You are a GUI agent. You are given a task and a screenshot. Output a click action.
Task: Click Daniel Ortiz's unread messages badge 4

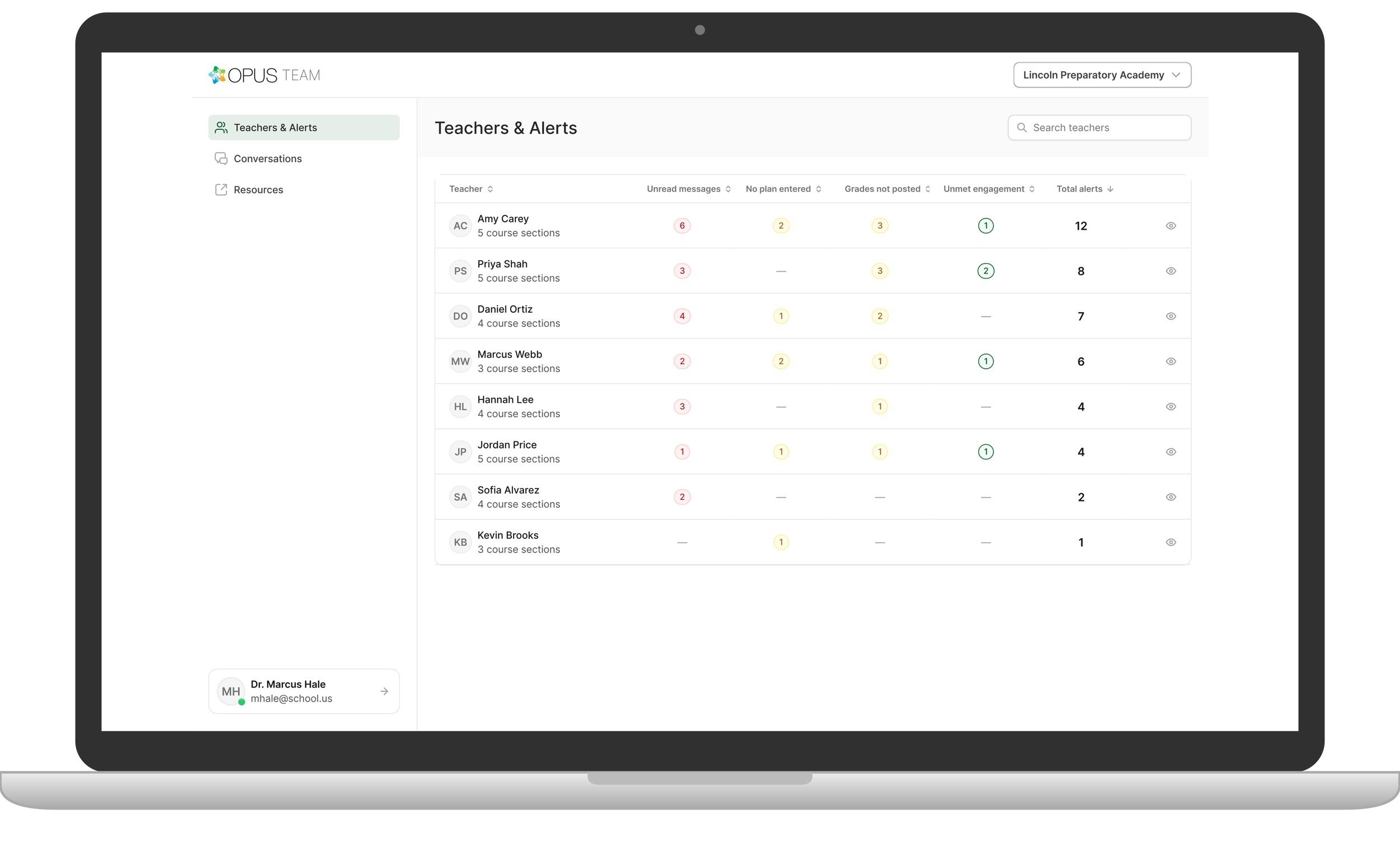click(682, 316)
